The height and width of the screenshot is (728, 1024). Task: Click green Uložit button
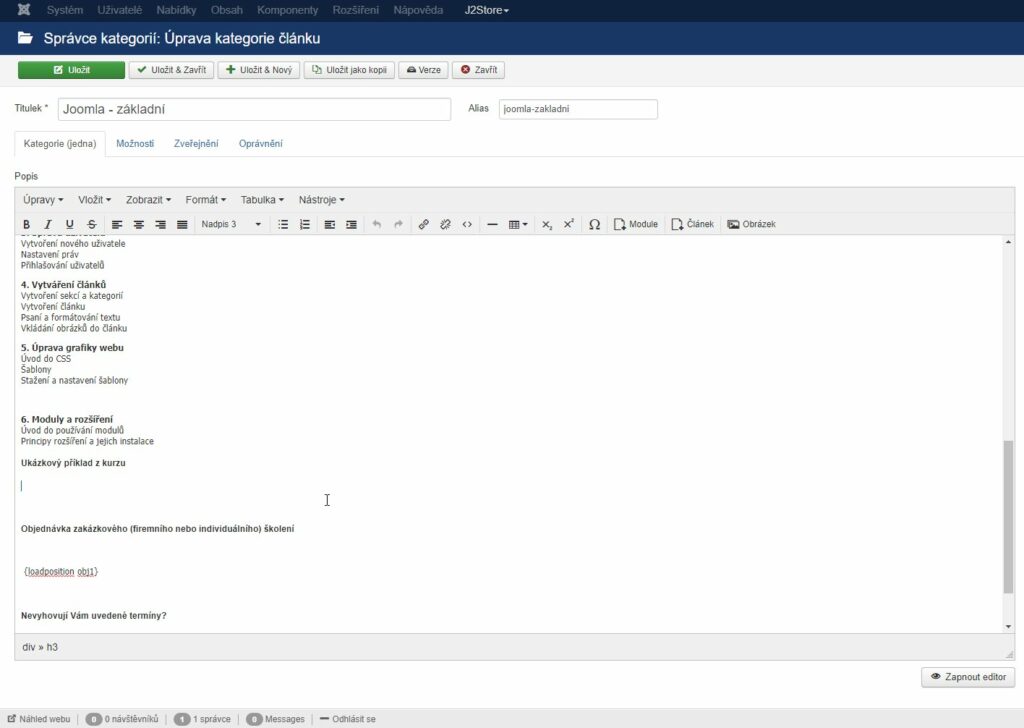tap(71, 70)
